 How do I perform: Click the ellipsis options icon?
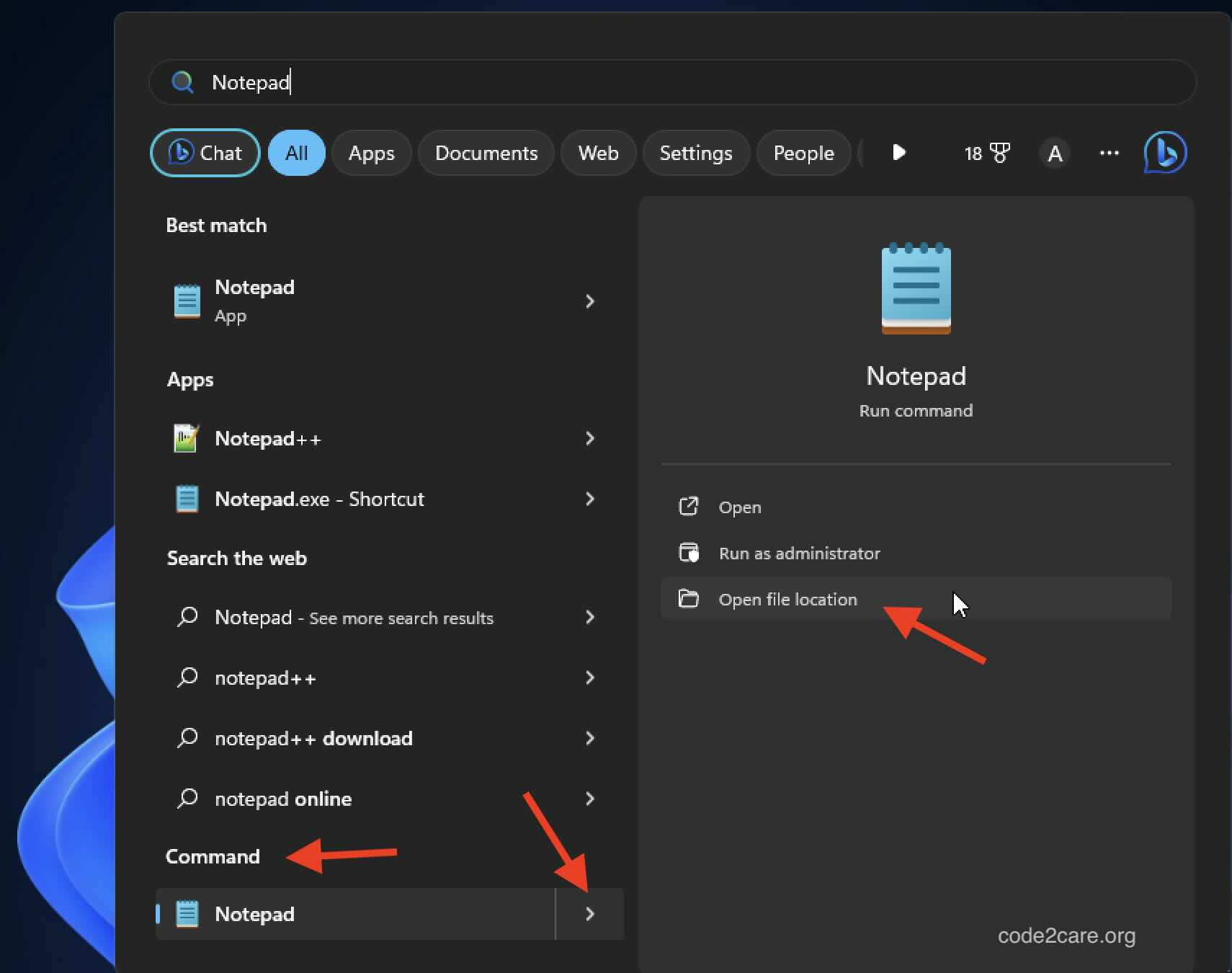1109,153
